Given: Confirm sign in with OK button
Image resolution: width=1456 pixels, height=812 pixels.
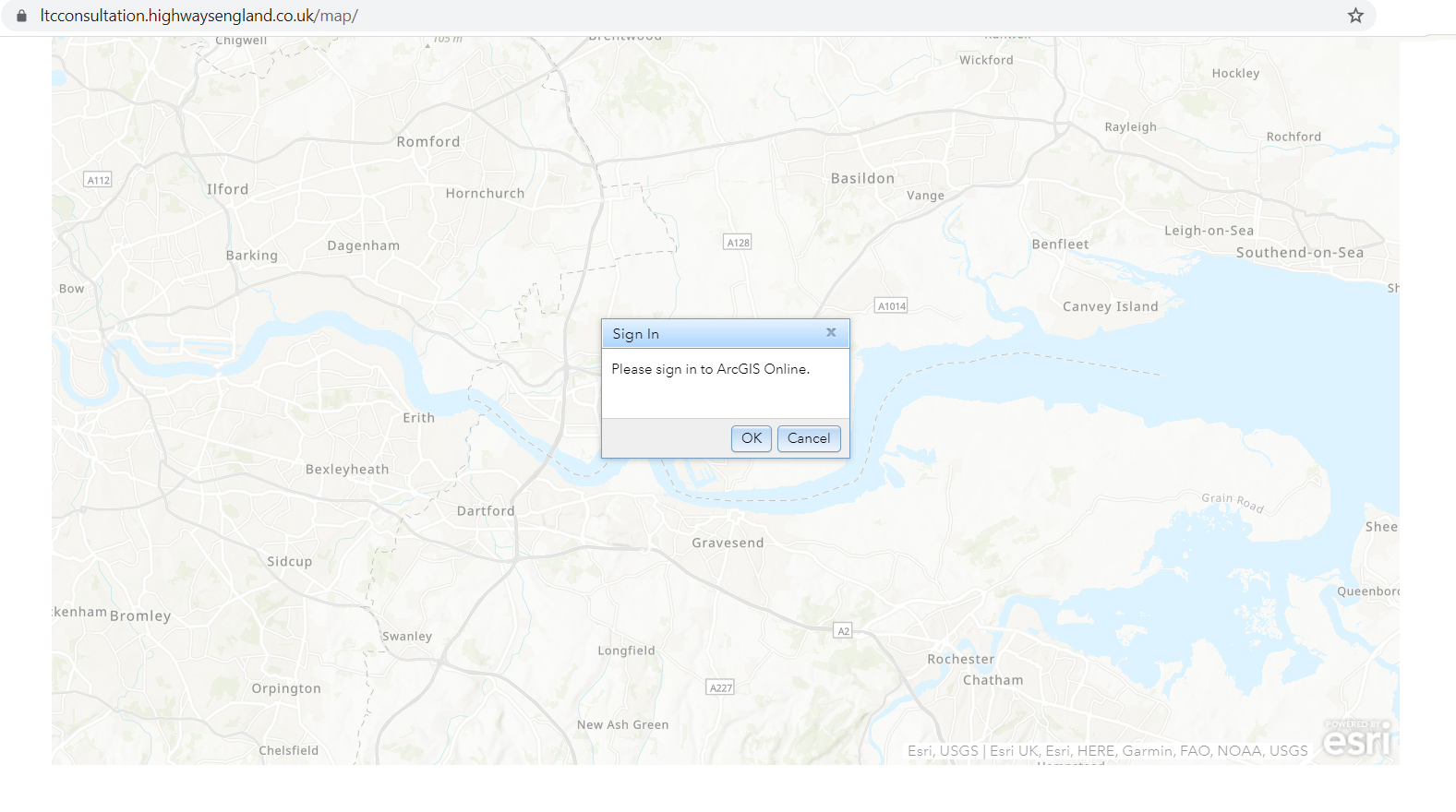Looking at the screenshot, I should tap(752, 438).
